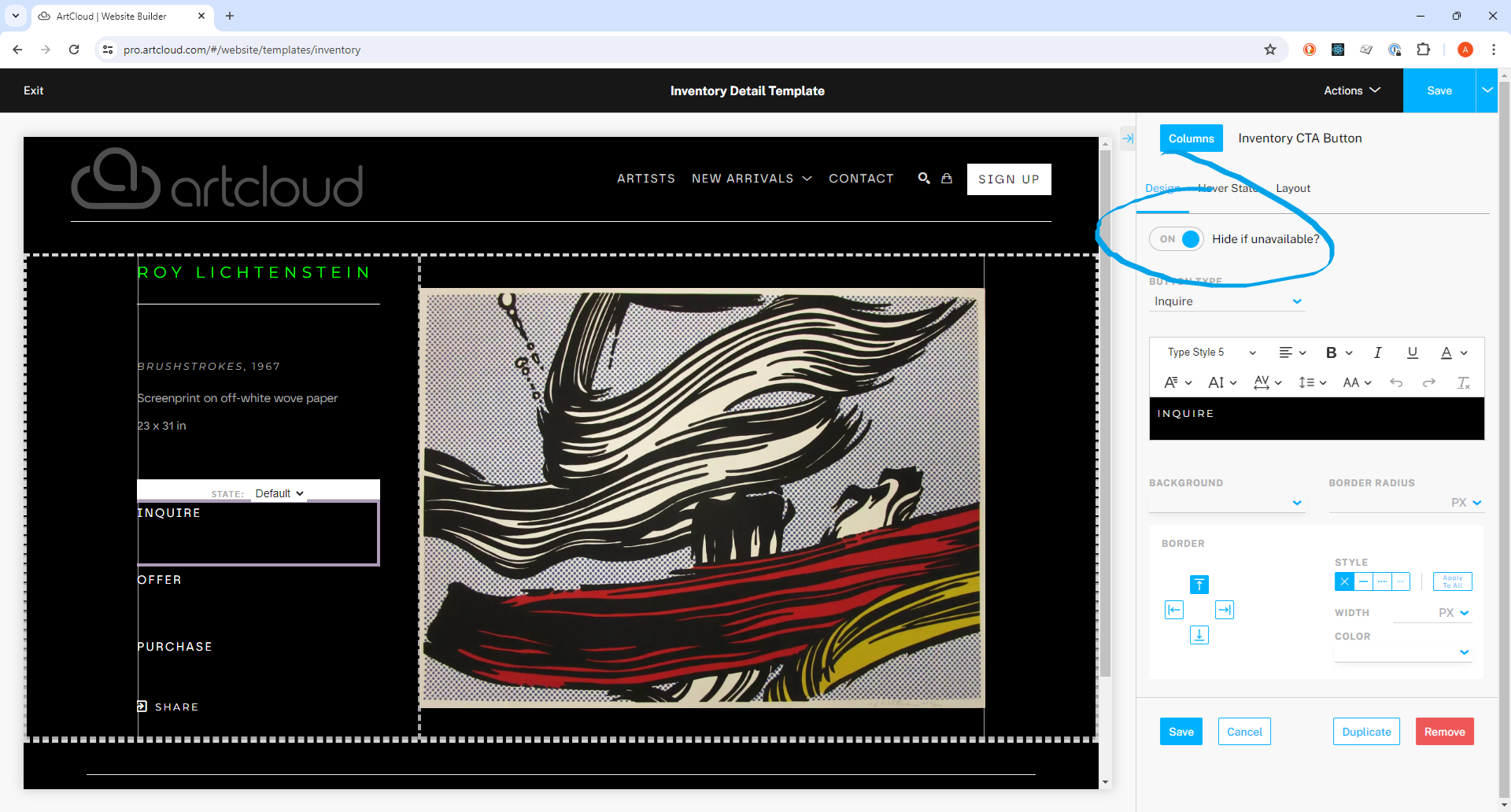Open the Chrome profile avatar

[x=1465, y=50]
